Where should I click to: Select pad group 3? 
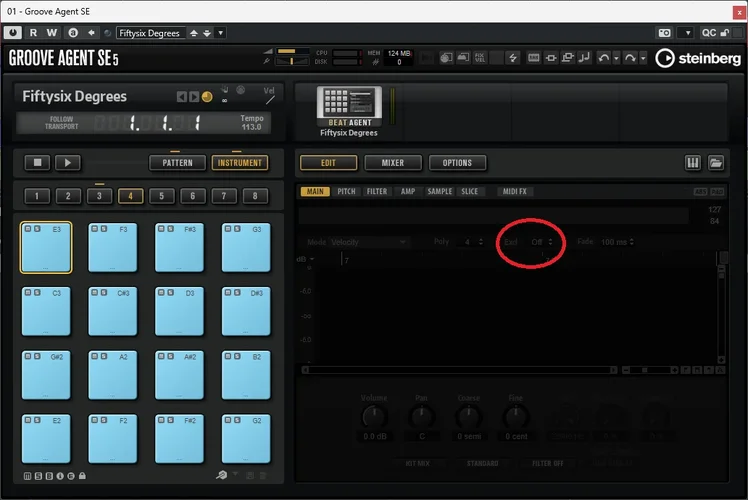coord(99,196)
